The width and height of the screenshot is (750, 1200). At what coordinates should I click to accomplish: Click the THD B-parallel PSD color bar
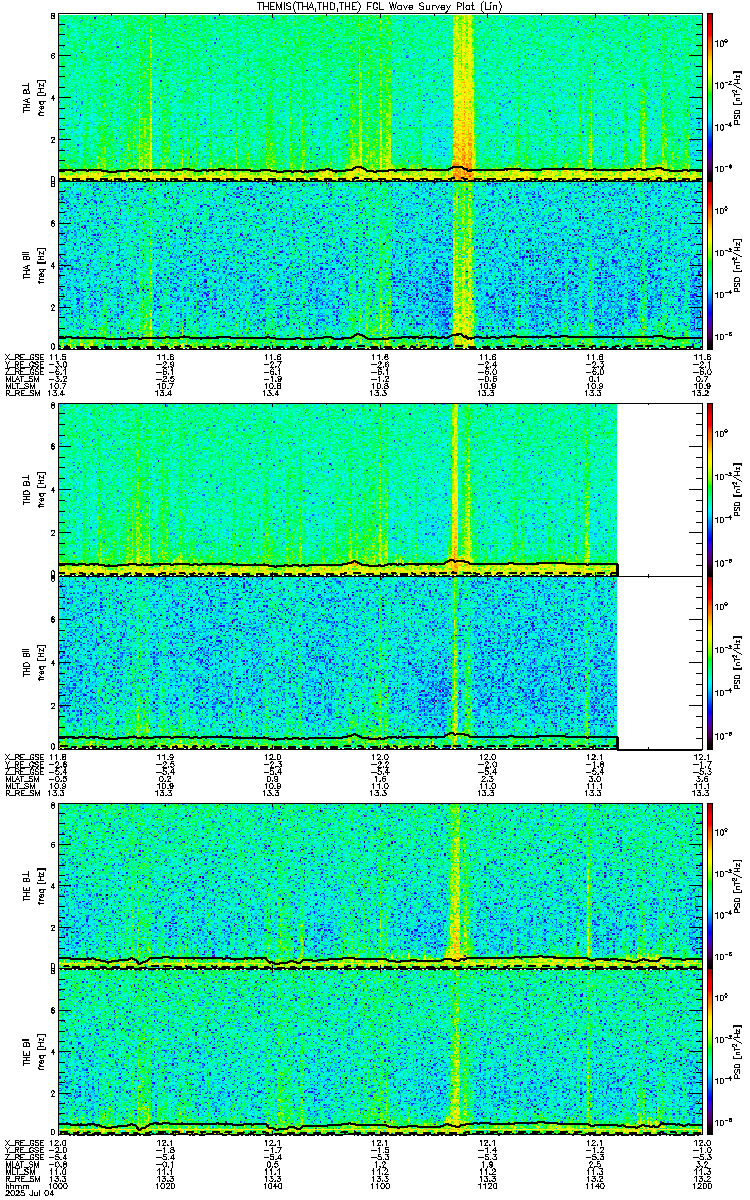[710, 662]
